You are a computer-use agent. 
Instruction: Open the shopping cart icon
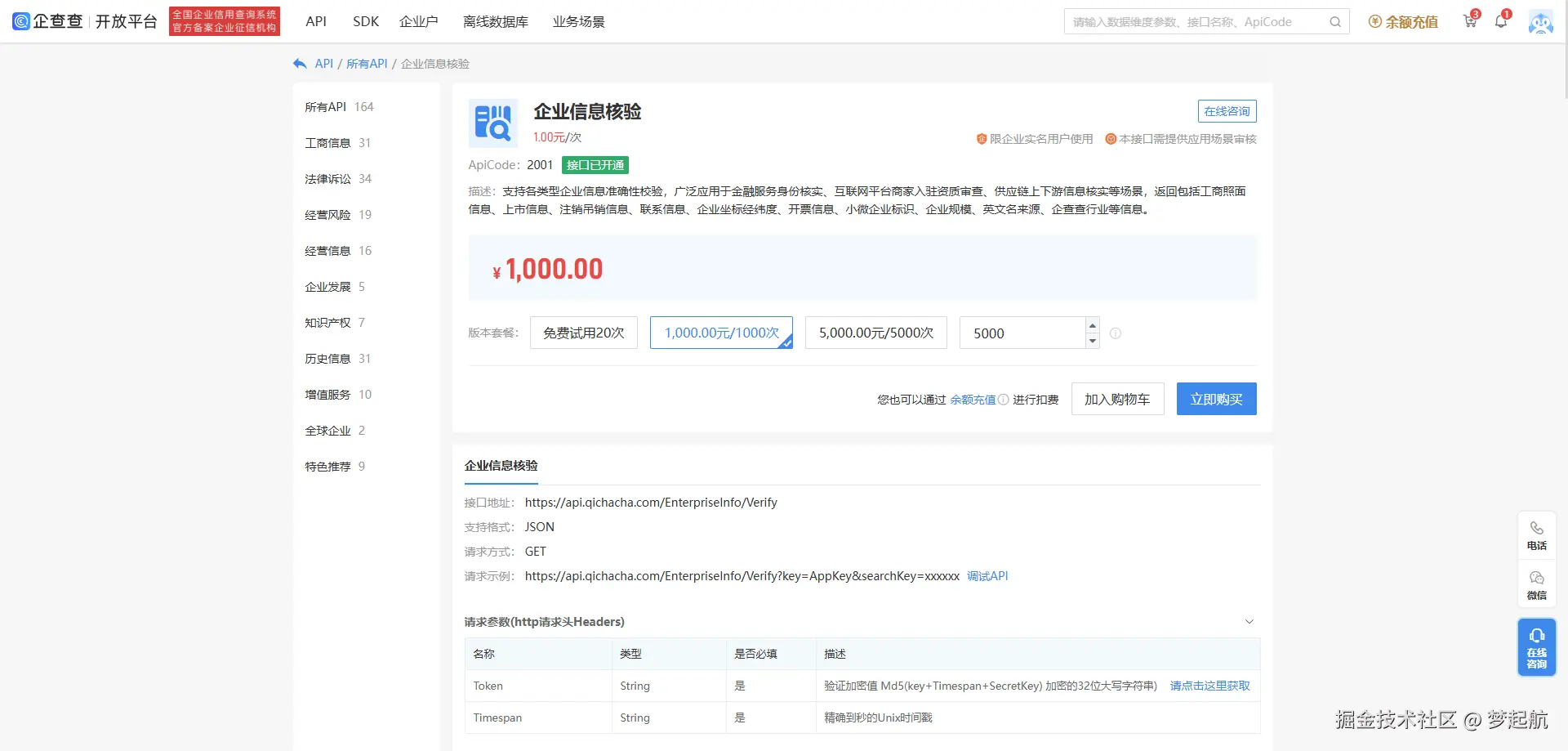coord(1470,21)
